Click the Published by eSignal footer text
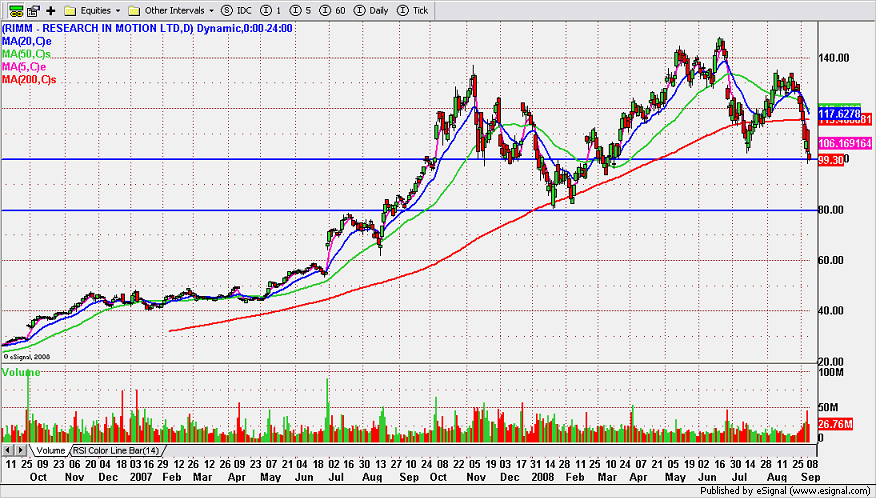The width and height of the screenshot is (876, 498). coord(786,492)
